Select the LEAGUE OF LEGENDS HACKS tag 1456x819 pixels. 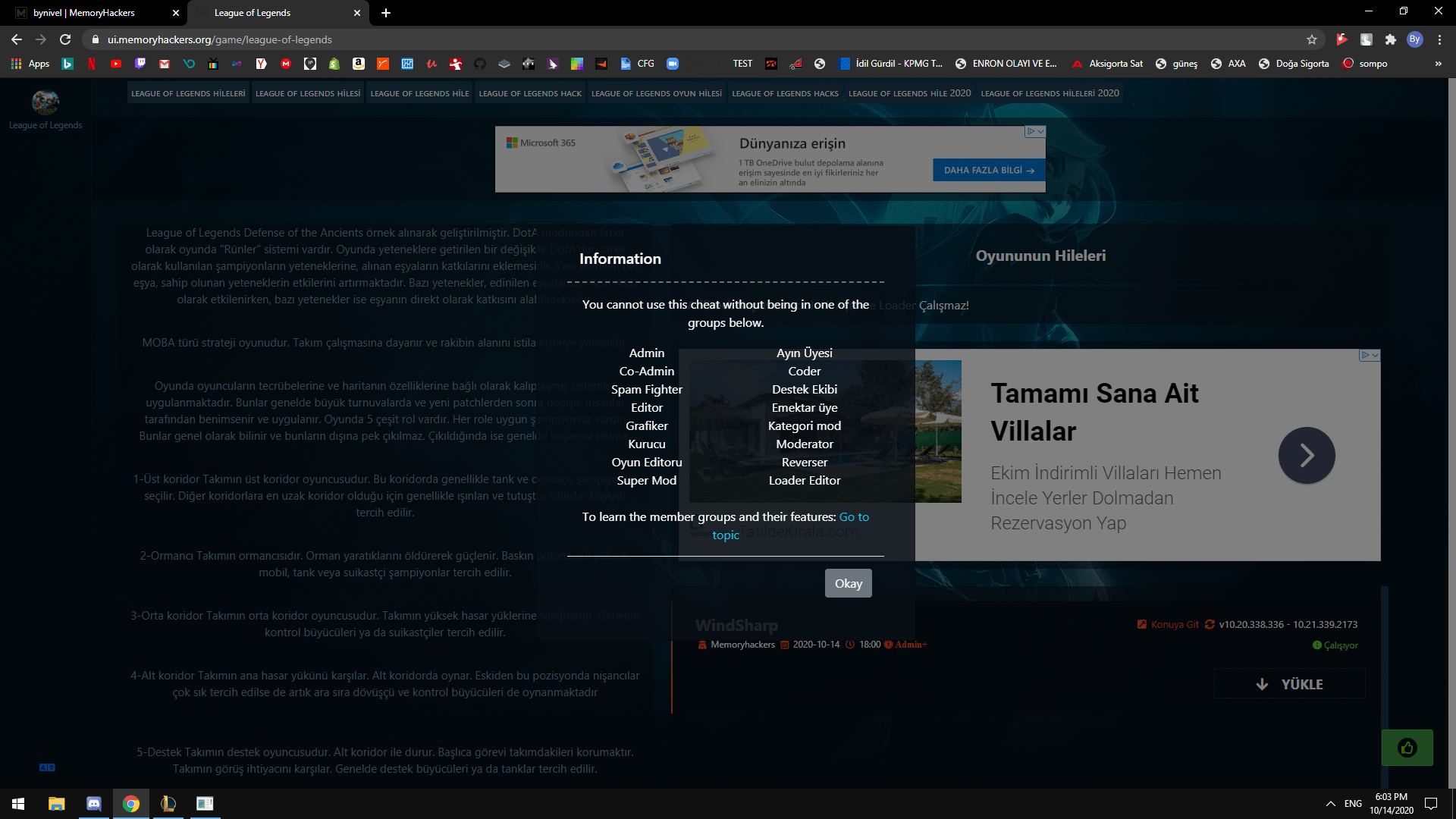point(785,93)
